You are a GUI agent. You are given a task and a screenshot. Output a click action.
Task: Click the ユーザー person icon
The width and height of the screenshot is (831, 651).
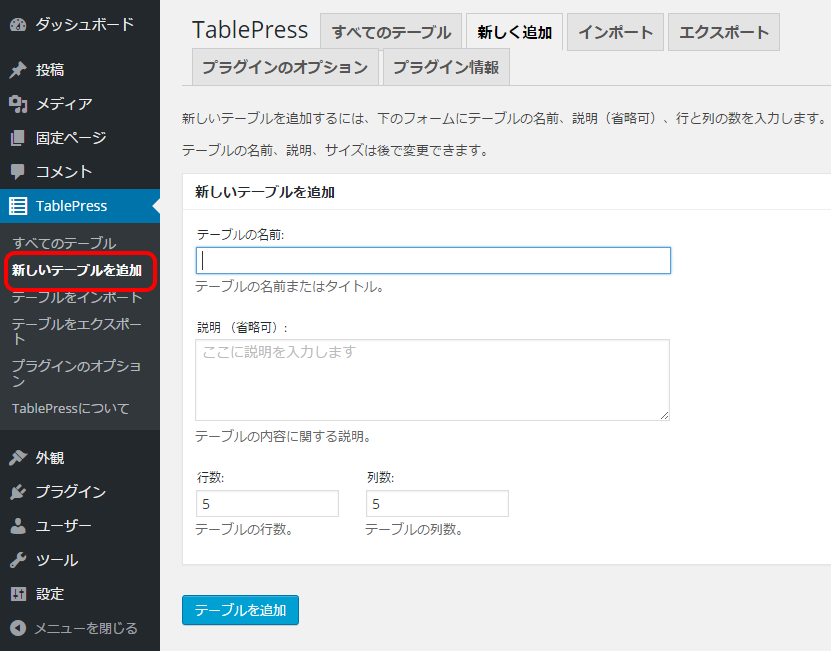pyautogui.click(x=18, y=526)
